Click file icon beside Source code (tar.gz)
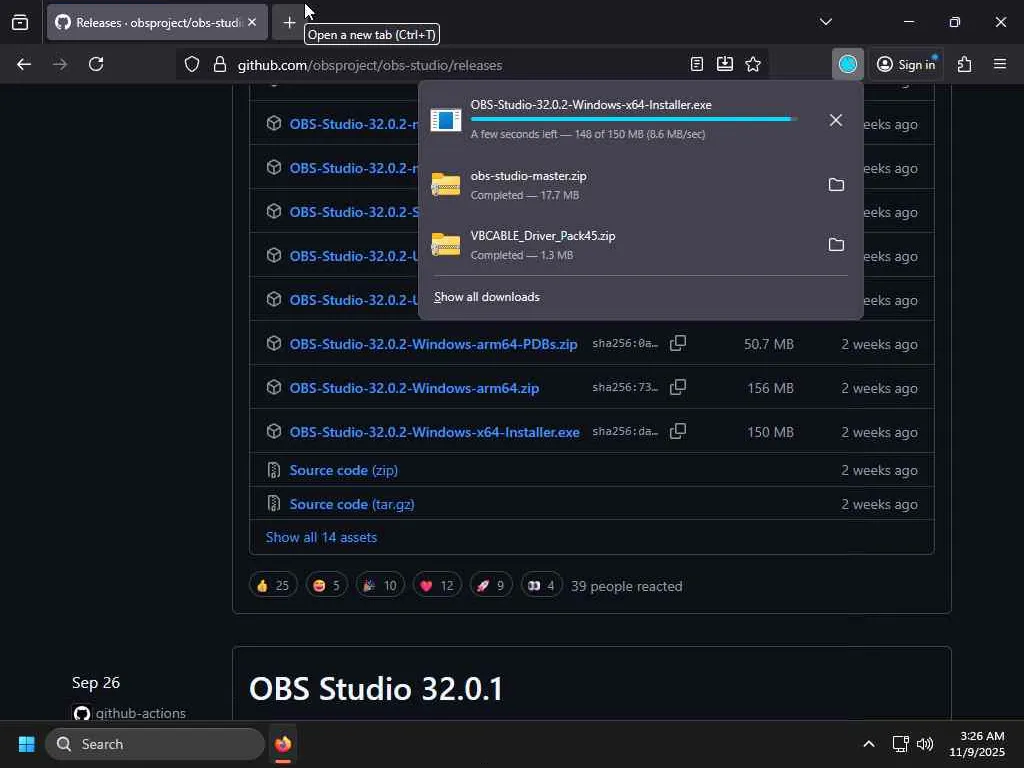 (274, 504)
